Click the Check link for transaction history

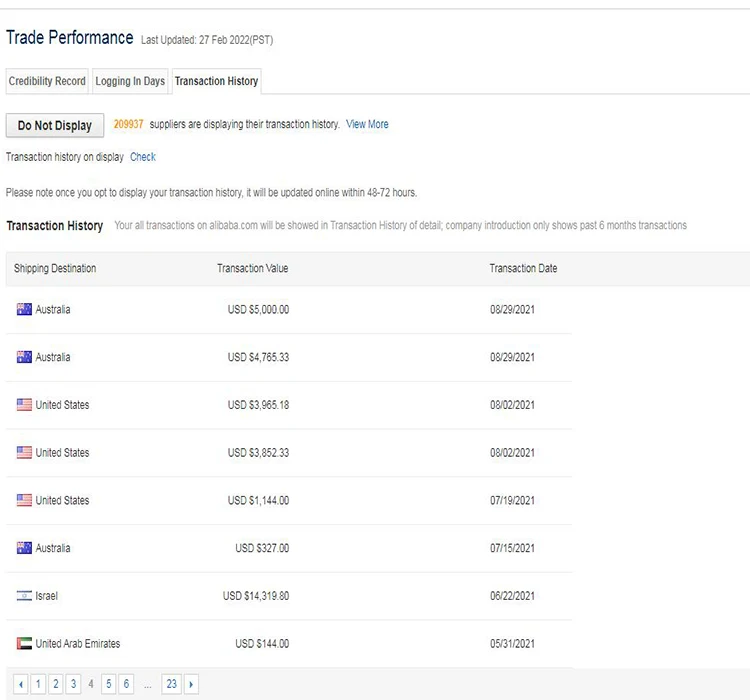click(143, 157)
